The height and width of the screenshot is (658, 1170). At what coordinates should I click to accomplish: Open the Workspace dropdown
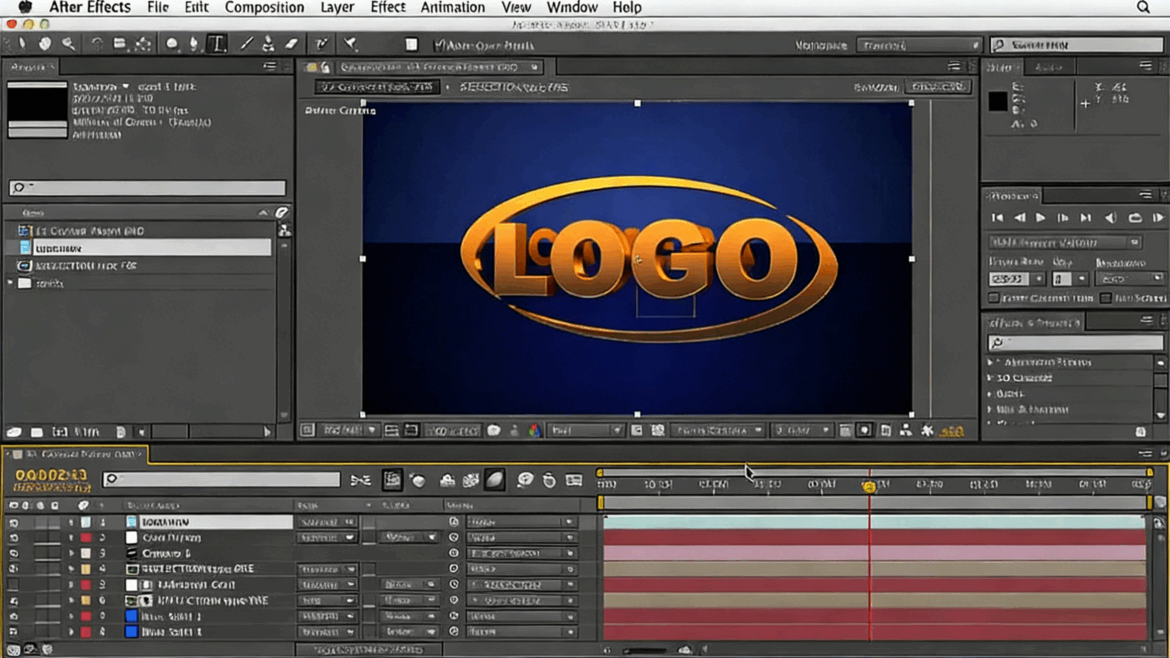(918, 45)
